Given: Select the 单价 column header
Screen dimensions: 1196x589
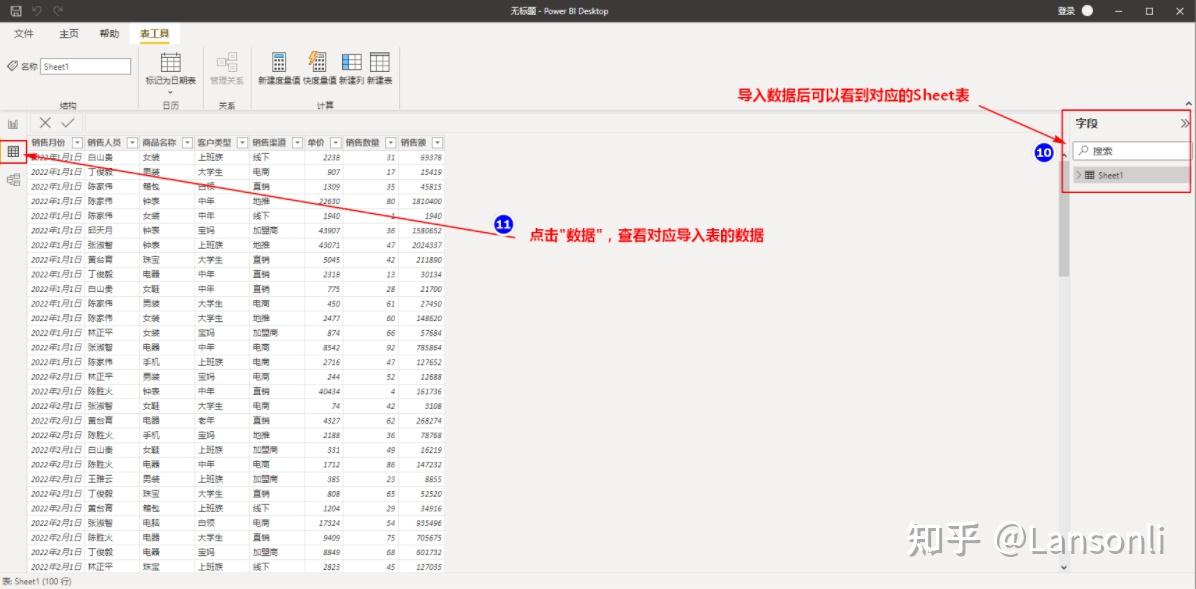Looking at the screenshot, I should point(316,143).
